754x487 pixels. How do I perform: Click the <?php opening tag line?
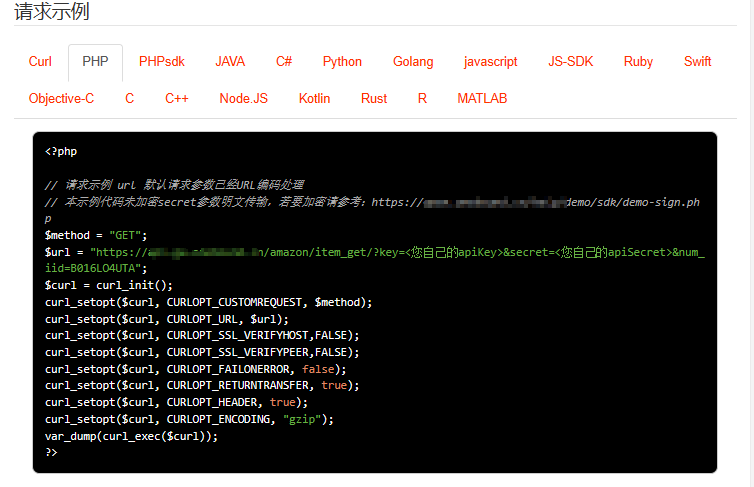(61, 151)
